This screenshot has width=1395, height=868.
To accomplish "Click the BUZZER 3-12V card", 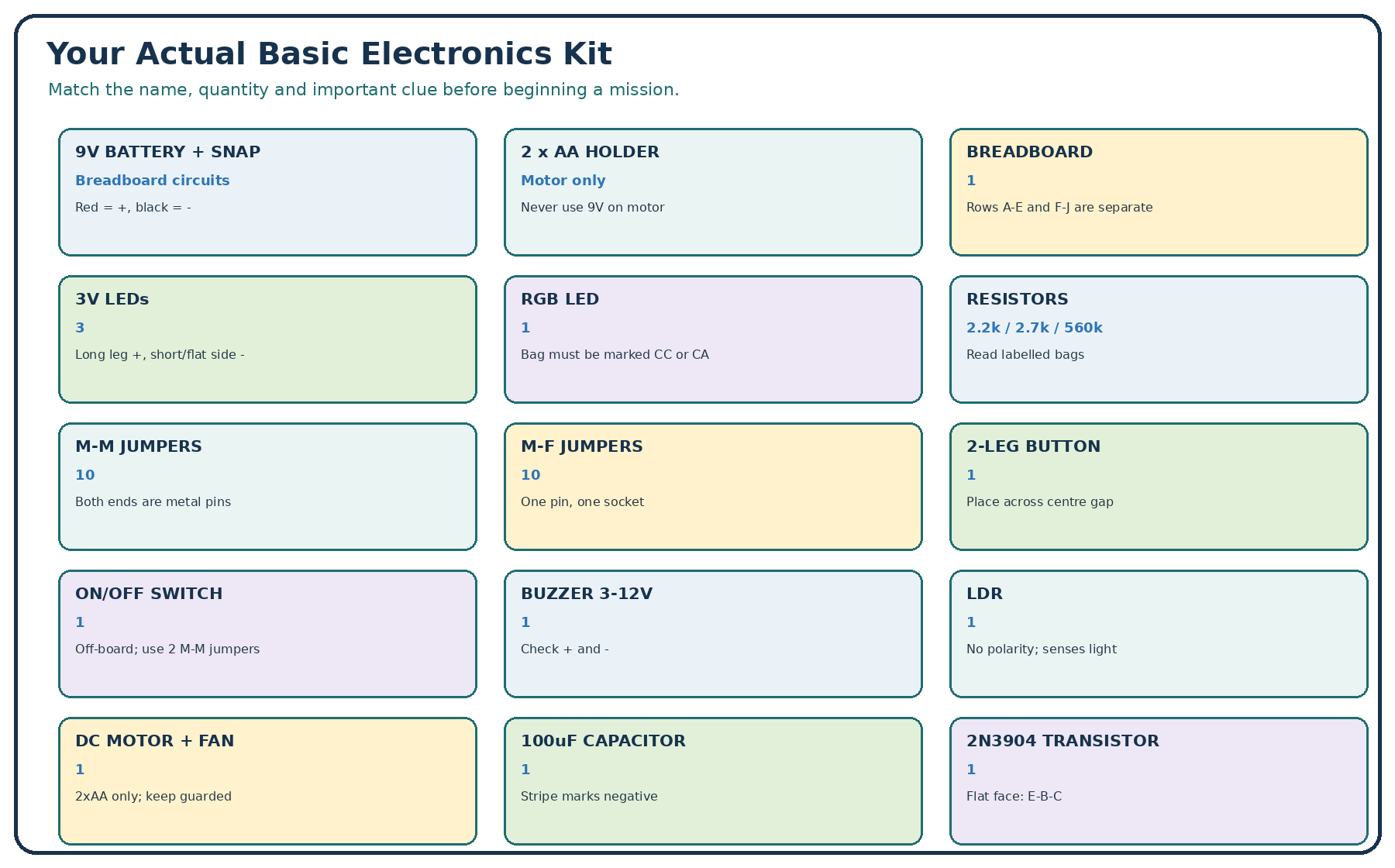I will tap(713, 634).
